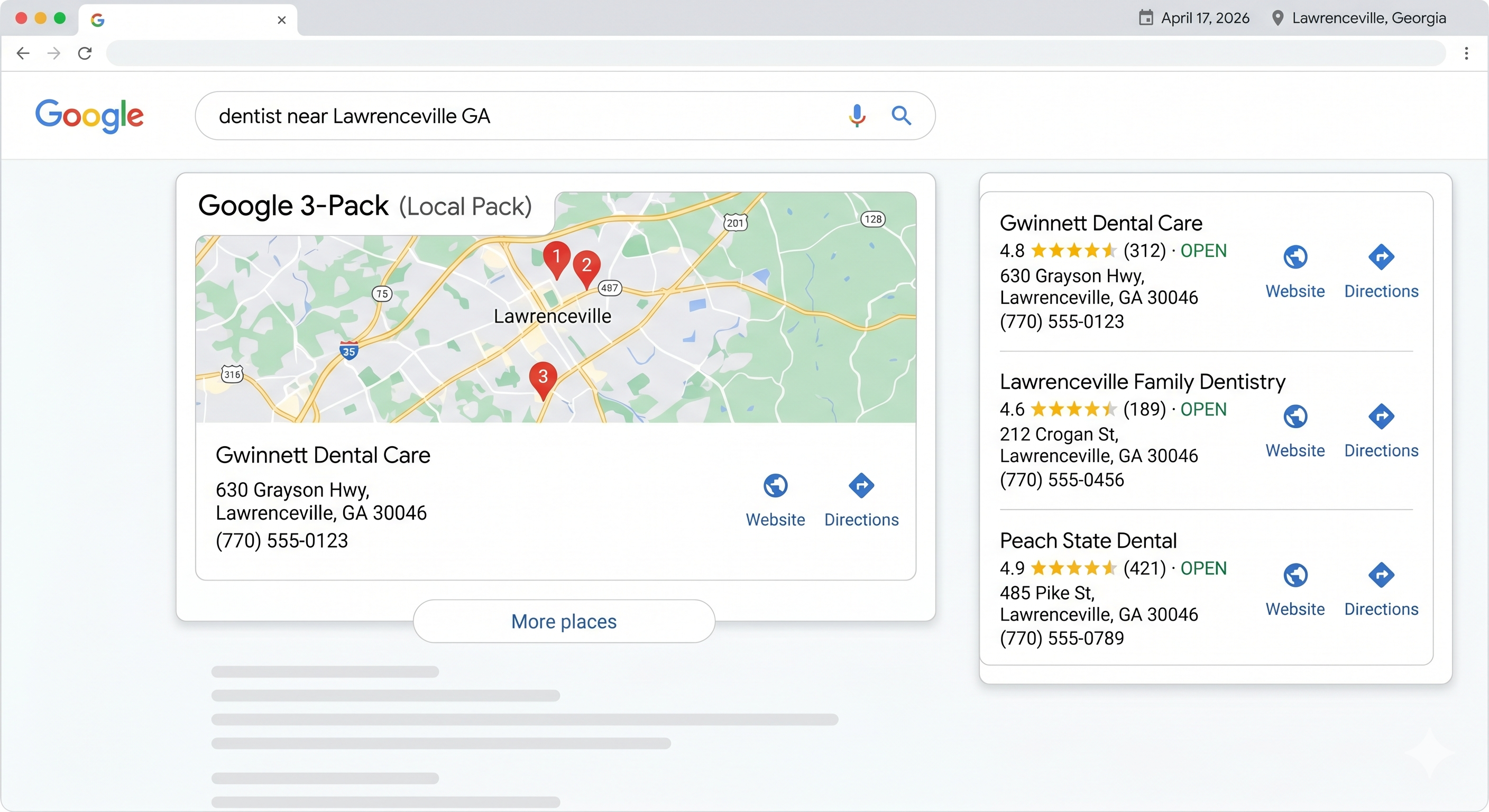Open the browser three-dot menu
This screenshot has width=1489, height=812.
pos(1466,54)
